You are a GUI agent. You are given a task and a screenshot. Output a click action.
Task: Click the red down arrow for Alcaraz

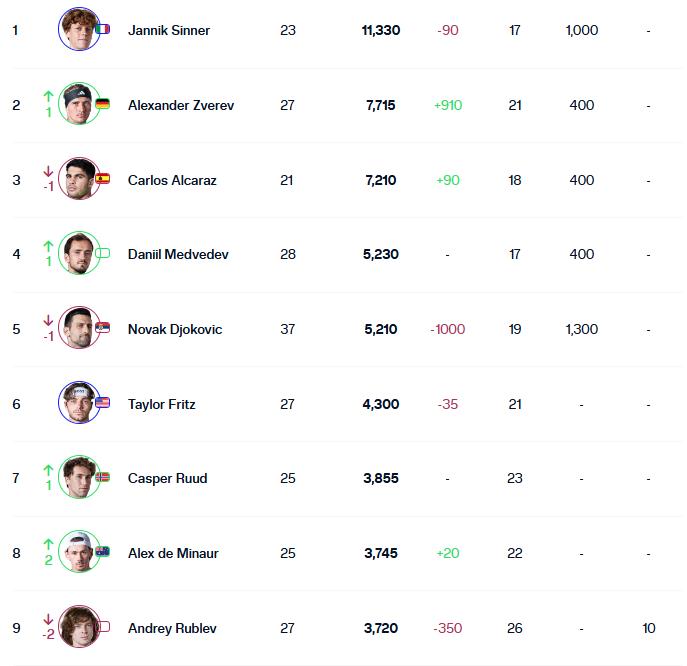click(x=48, y=171)
